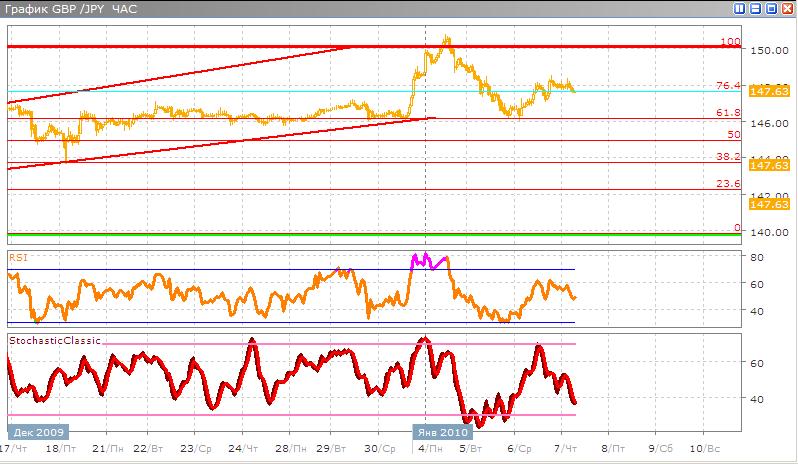This screenshot has height=464, width=798.
Task: Click the vertical split (tile) window icon
Action: click(x=741, y=9)
